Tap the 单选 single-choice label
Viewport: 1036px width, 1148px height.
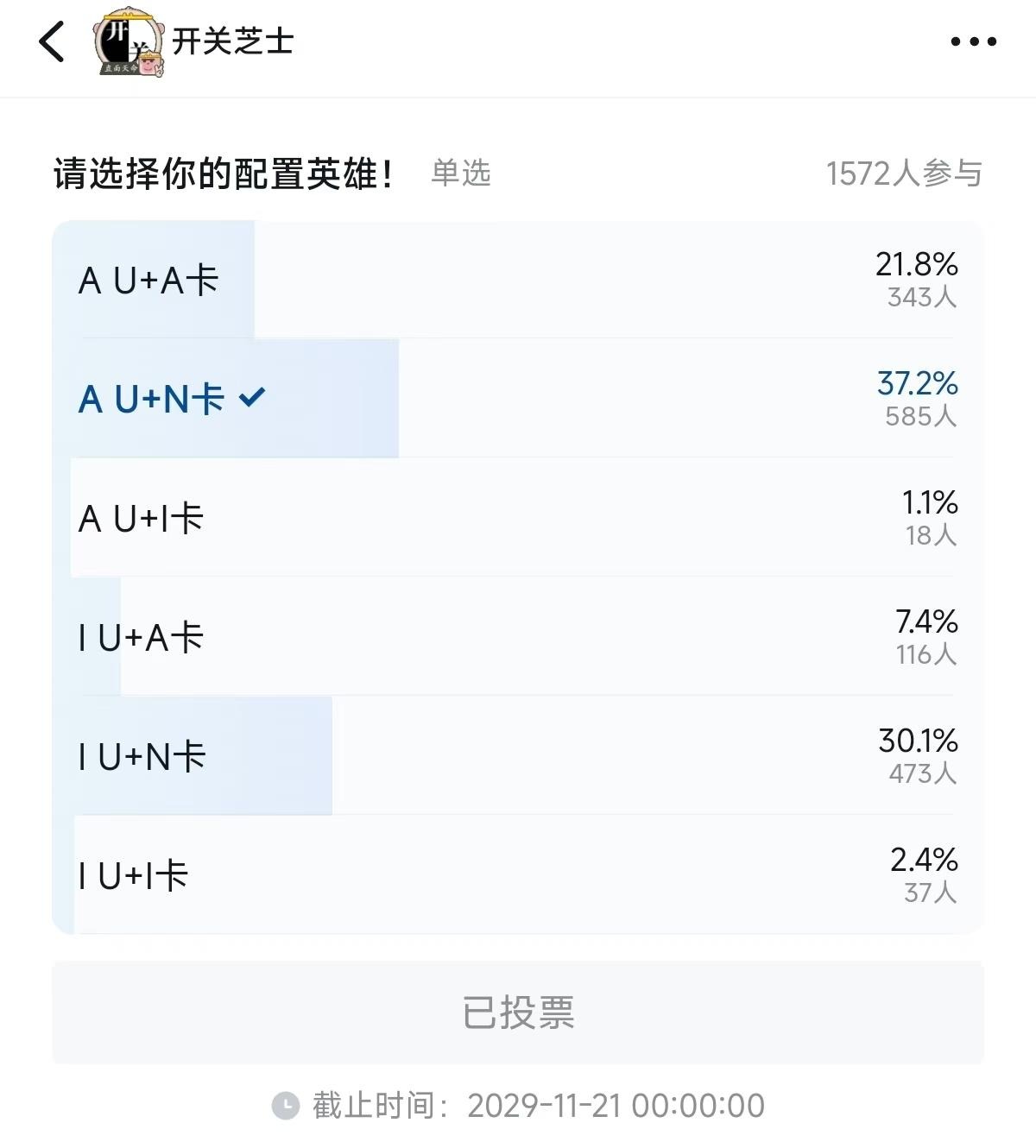point(461,173)
